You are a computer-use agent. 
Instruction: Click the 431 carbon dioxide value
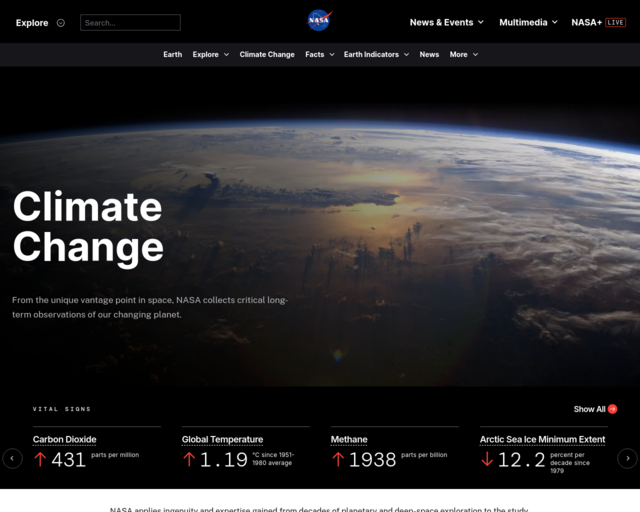click(x=69, y=460)
